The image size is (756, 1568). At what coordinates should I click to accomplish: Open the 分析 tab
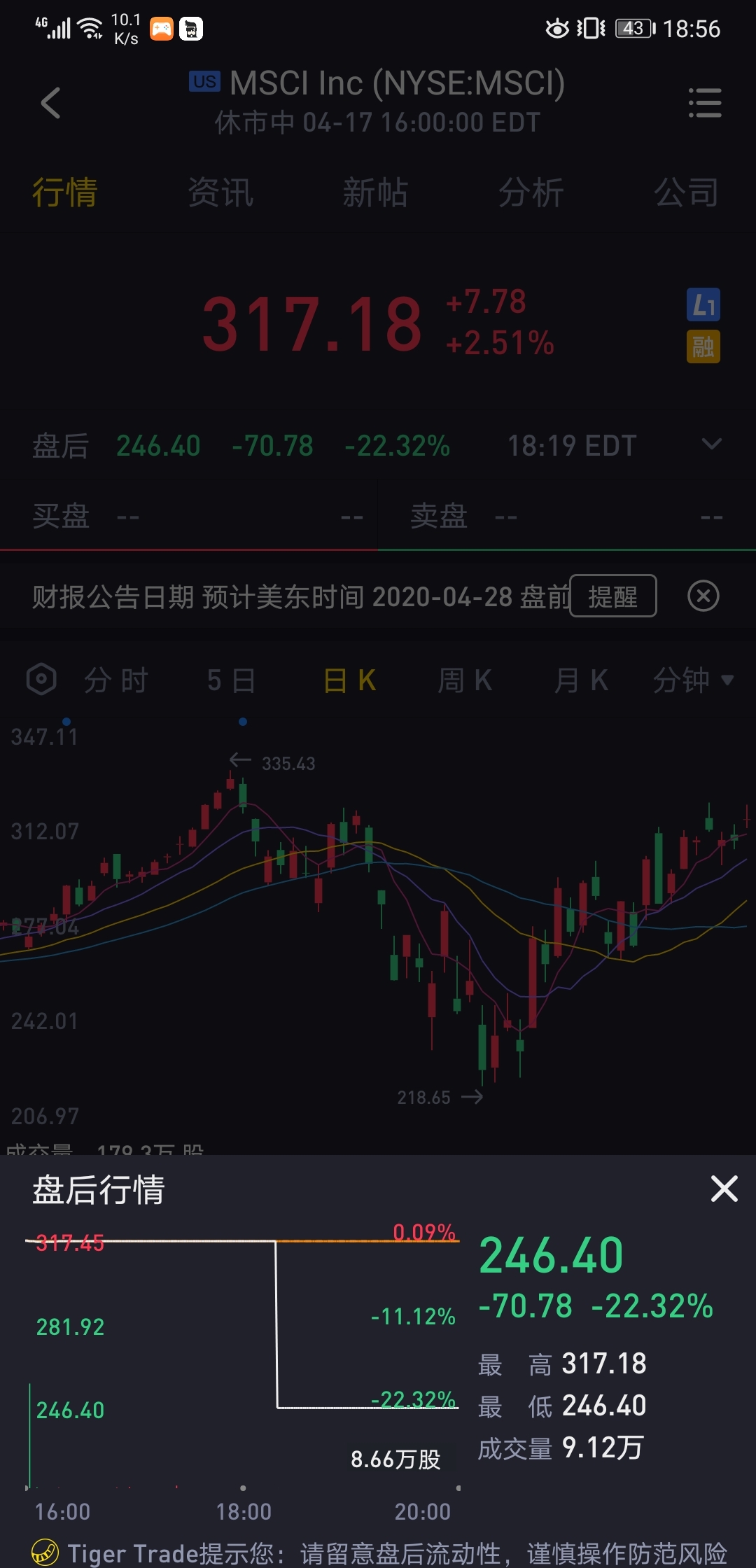(531, 192)
